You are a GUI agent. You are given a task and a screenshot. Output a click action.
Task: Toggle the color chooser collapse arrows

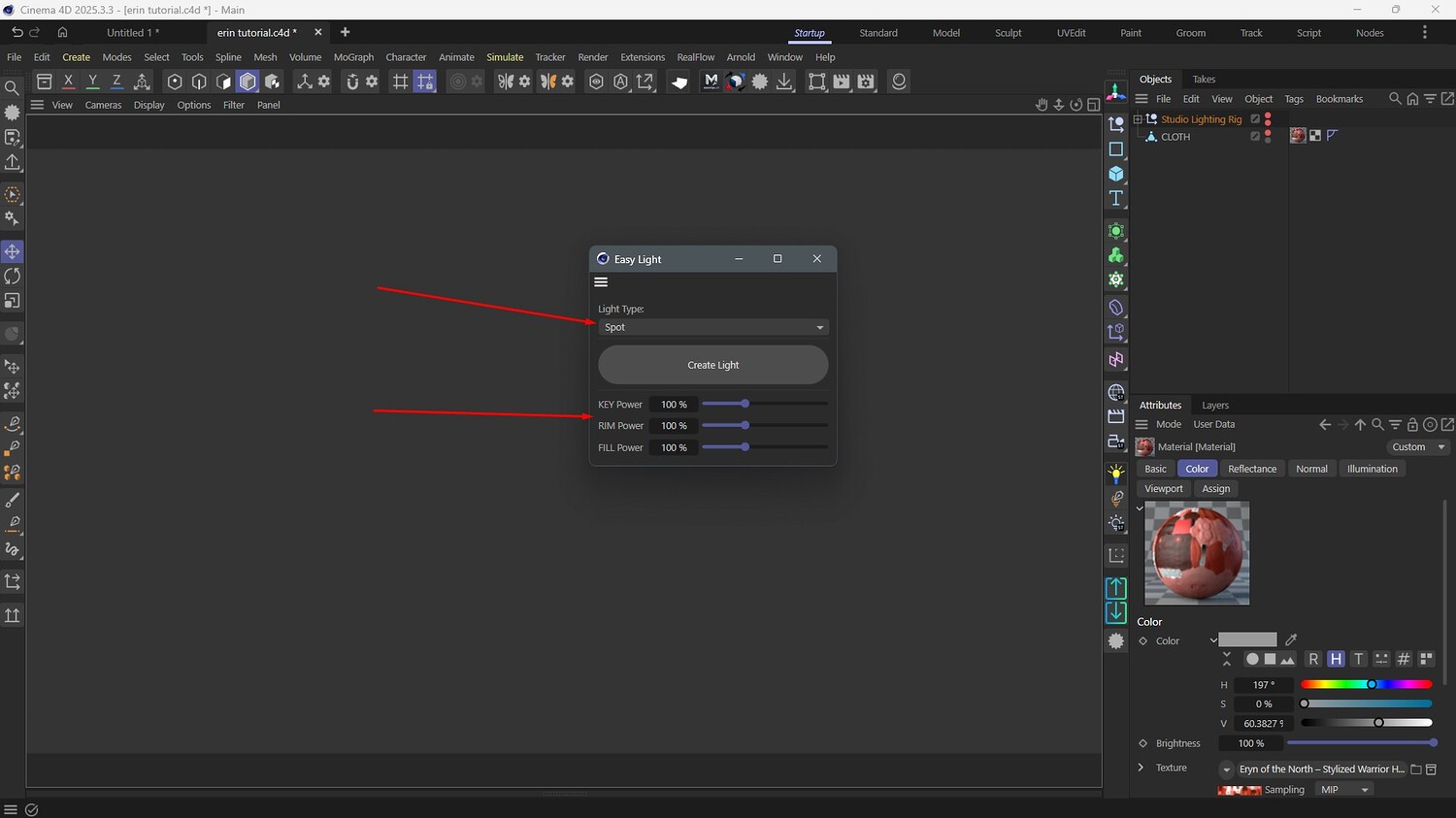1227,659
